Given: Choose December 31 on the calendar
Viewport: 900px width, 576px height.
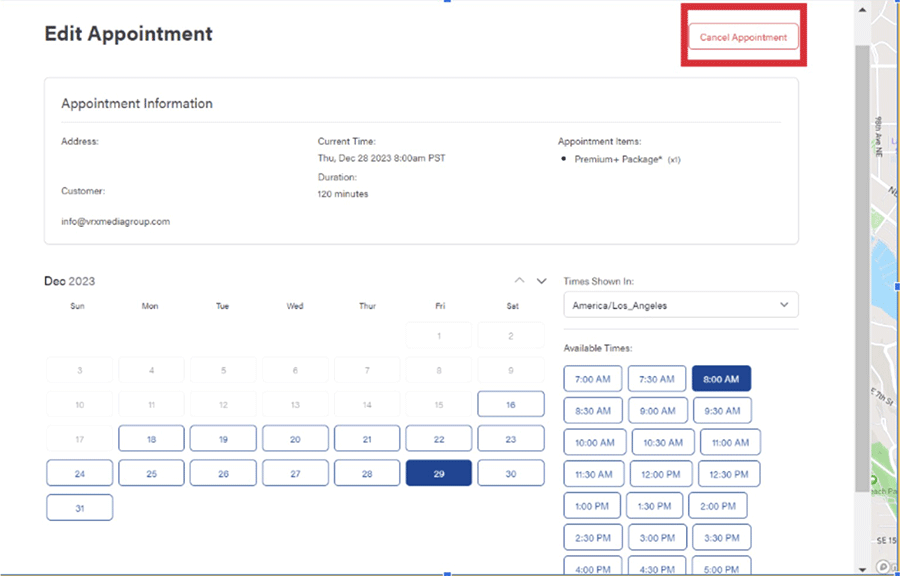Looking at the screenshot, I should 79,508.
